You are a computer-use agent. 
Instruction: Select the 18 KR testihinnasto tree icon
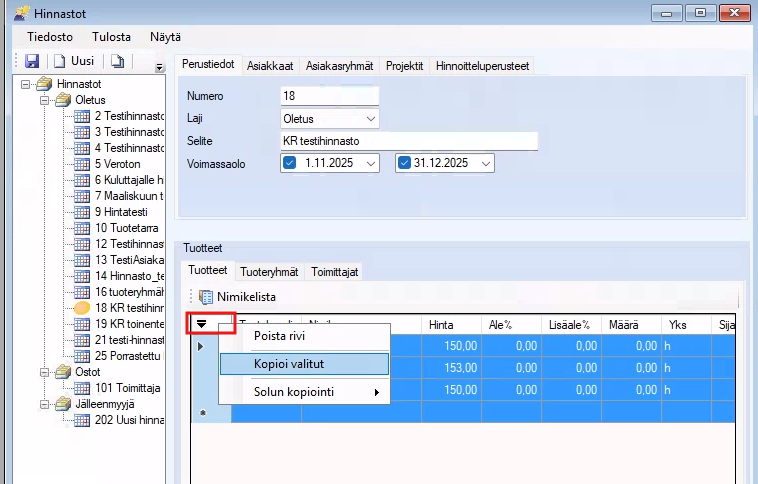coord(82,308)
